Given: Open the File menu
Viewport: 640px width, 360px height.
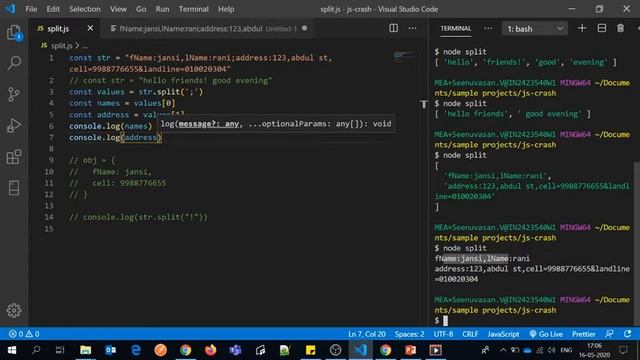Looking at the screenshot, I should (x=31, y=9).
